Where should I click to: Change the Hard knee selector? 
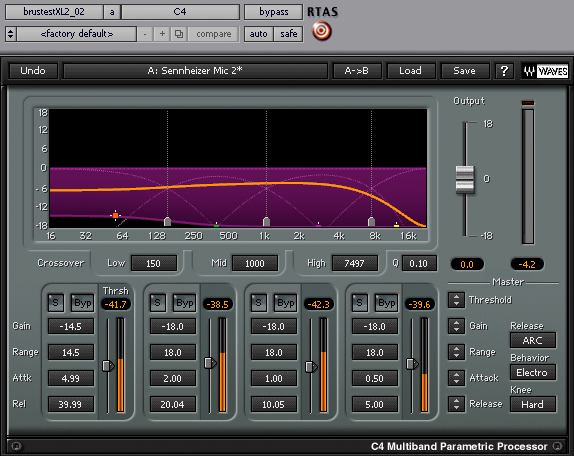point(533,404)
